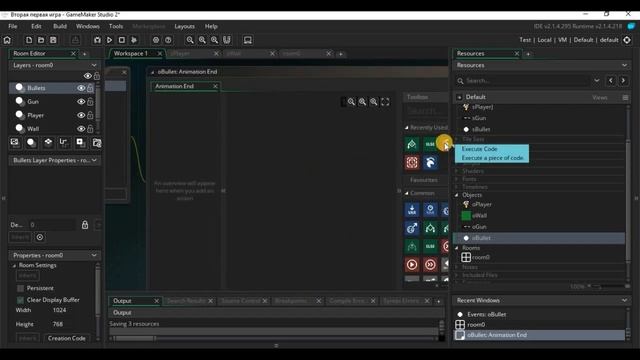Pick the red play-circle action in toolbox

point(412,265)
